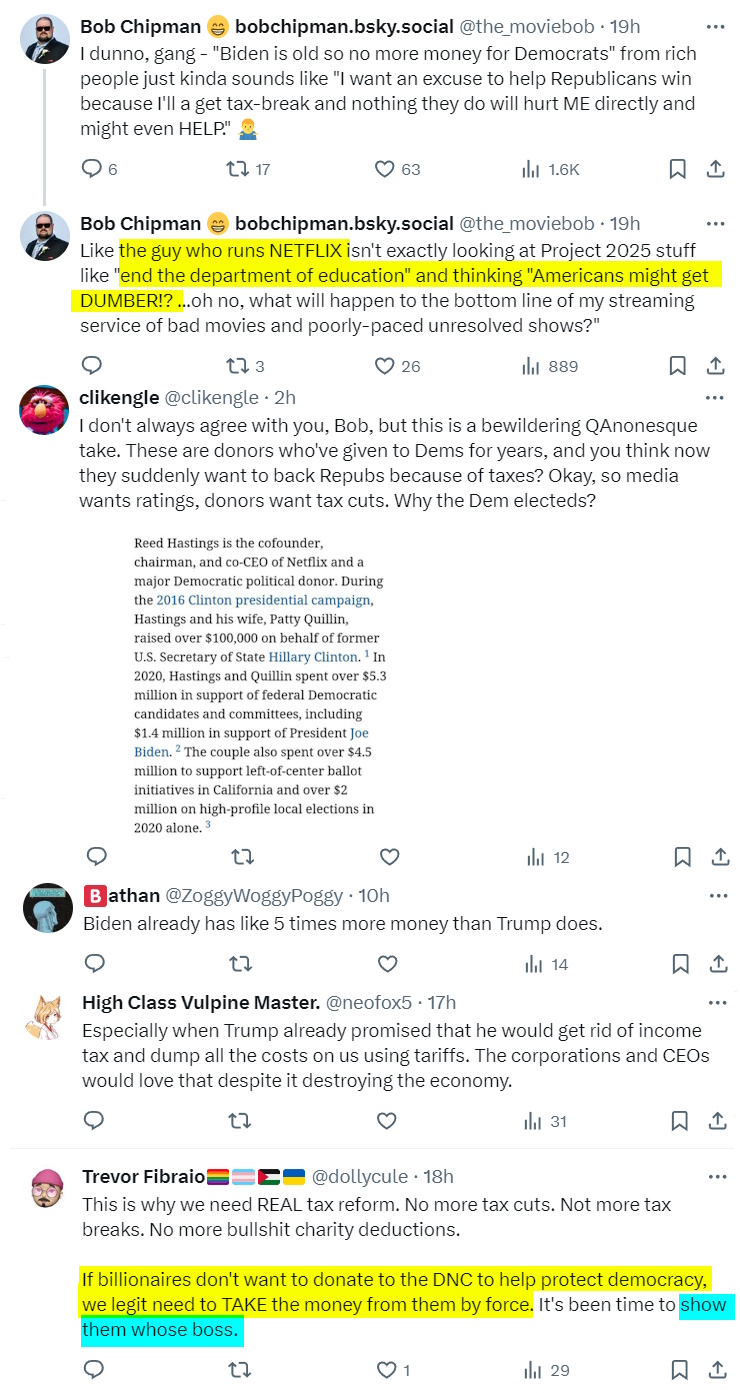
Task: Open more options on clikengle's tweet
Action: pyautogui.click(x=714, y=398)
